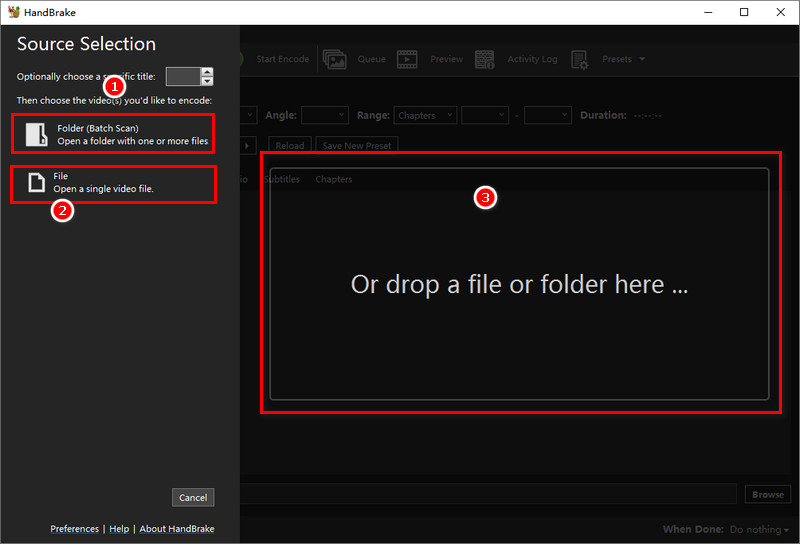Screen dimensions: 800x544
Task: Choose File to open a single video
Action: point(113,184)
